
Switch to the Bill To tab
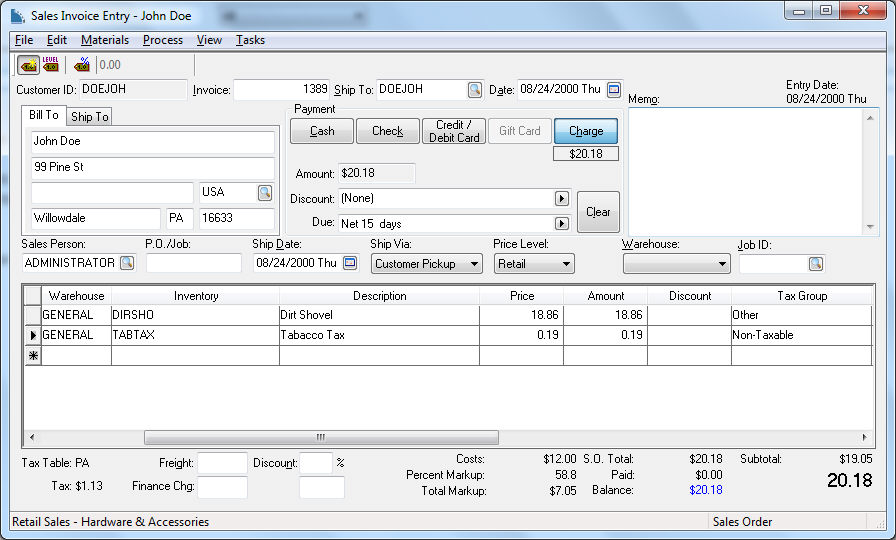44,115
